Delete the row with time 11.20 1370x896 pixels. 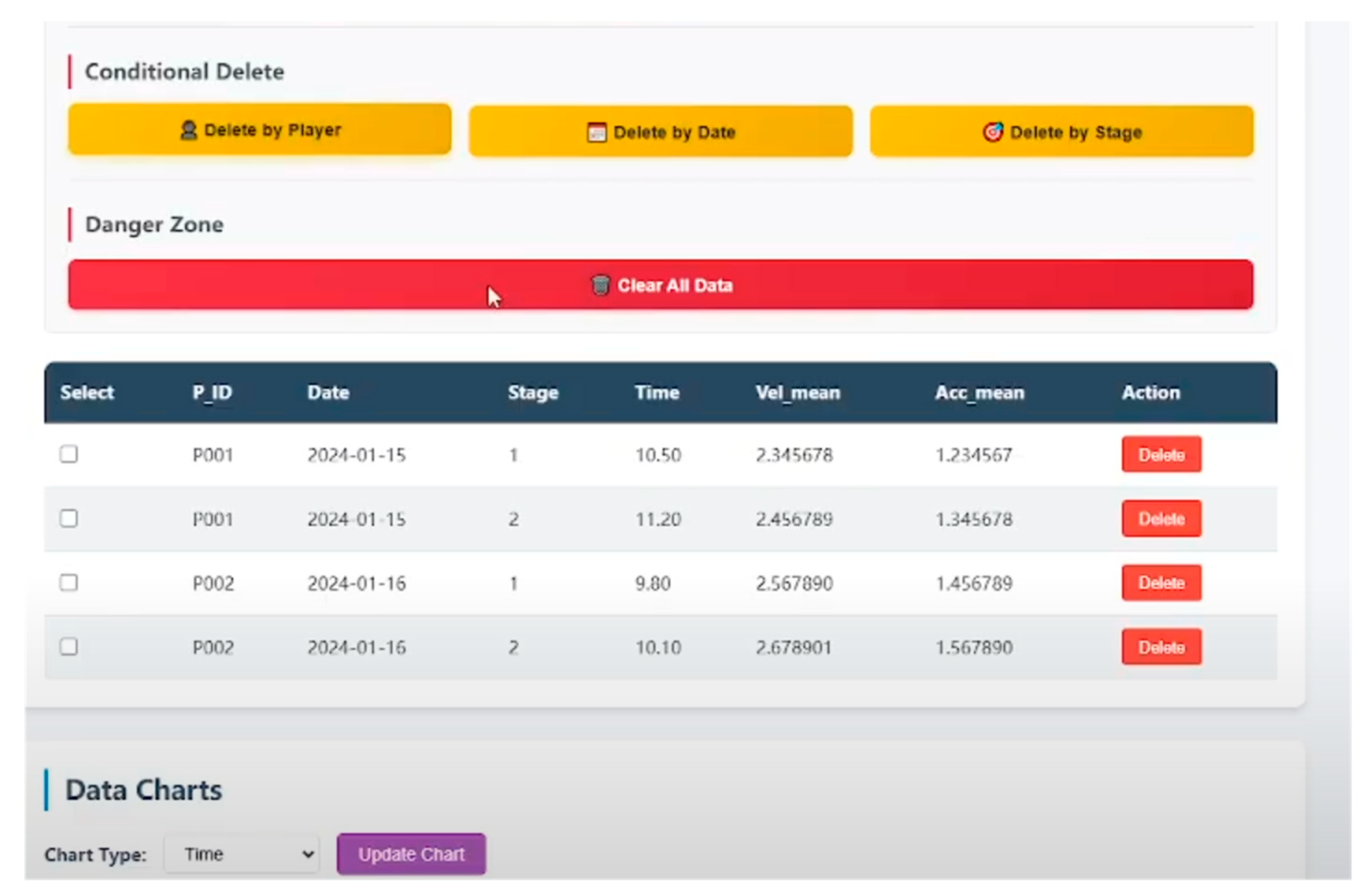[x=1161, y=519]
